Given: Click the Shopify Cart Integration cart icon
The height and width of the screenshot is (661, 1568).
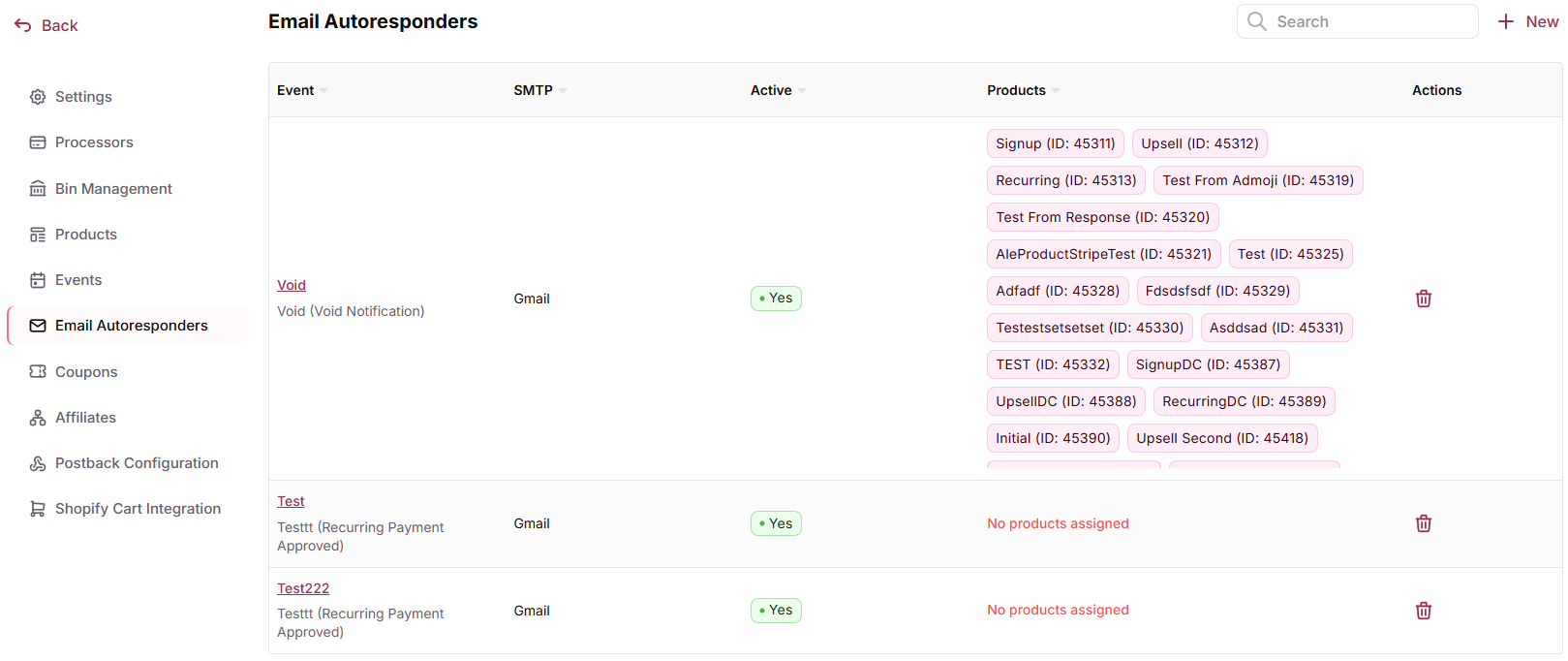Looking at the screenshot, I should point(38,509).
